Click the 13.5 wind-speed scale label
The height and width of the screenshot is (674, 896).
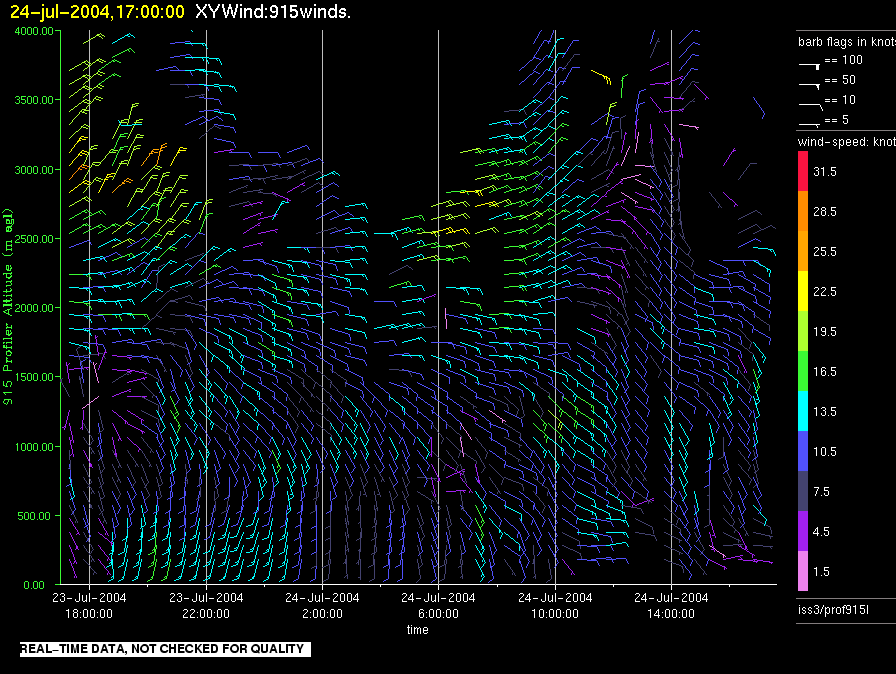(x=825, y=412)
